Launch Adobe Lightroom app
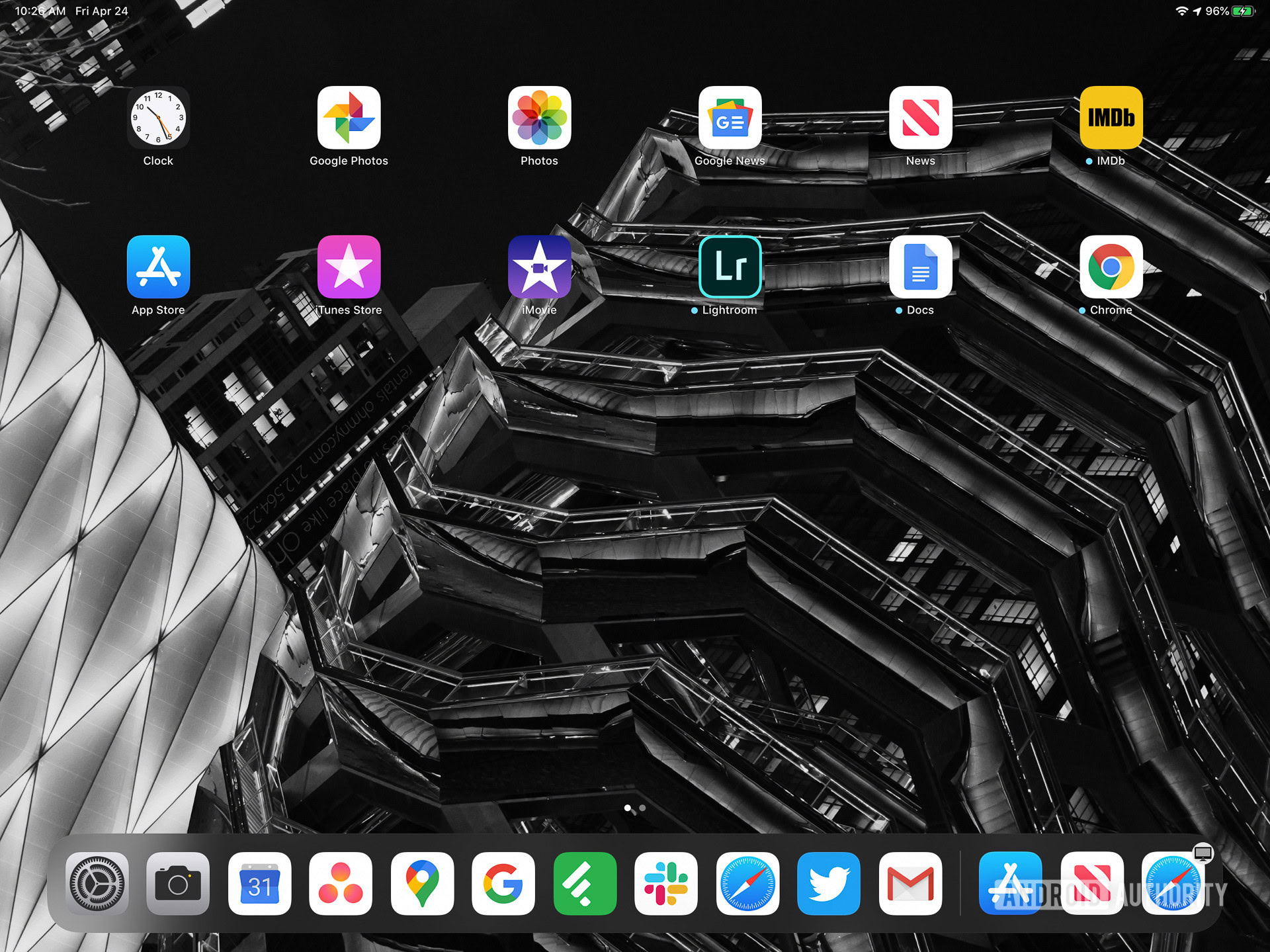The height and width of the screenshot is (952, 1270). (730, 267)
